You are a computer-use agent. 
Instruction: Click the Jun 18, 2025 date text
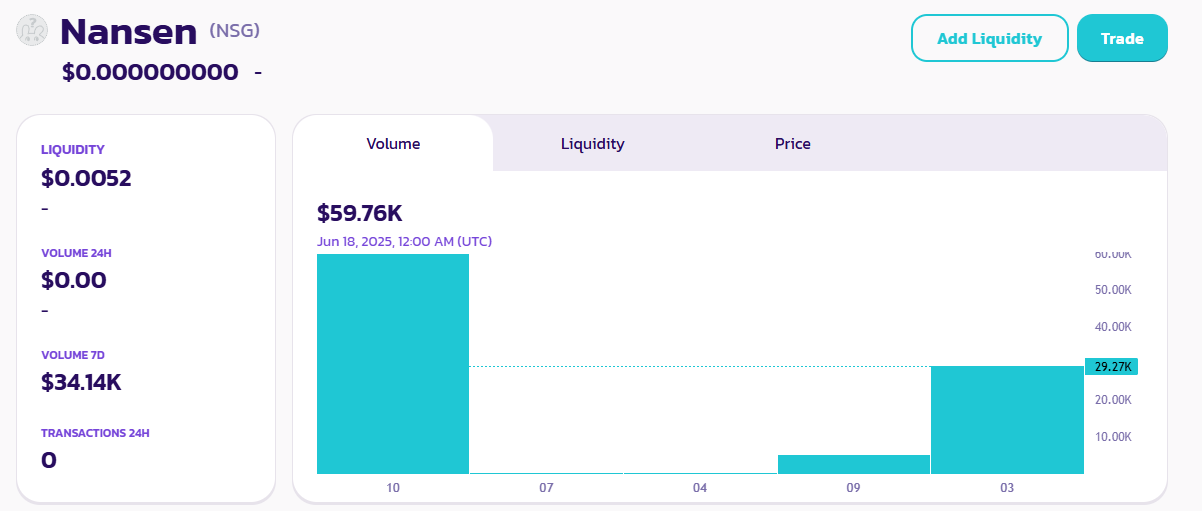[404, 241]
